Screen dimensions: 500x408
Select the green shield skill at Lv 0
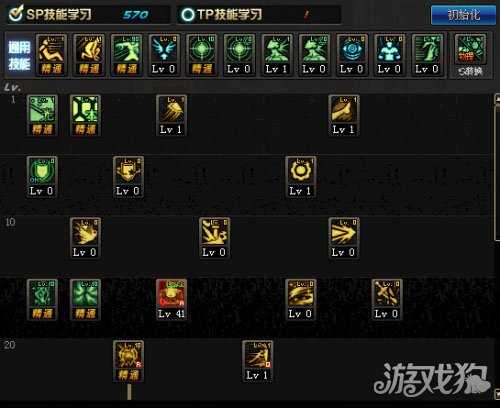point(42,177)
